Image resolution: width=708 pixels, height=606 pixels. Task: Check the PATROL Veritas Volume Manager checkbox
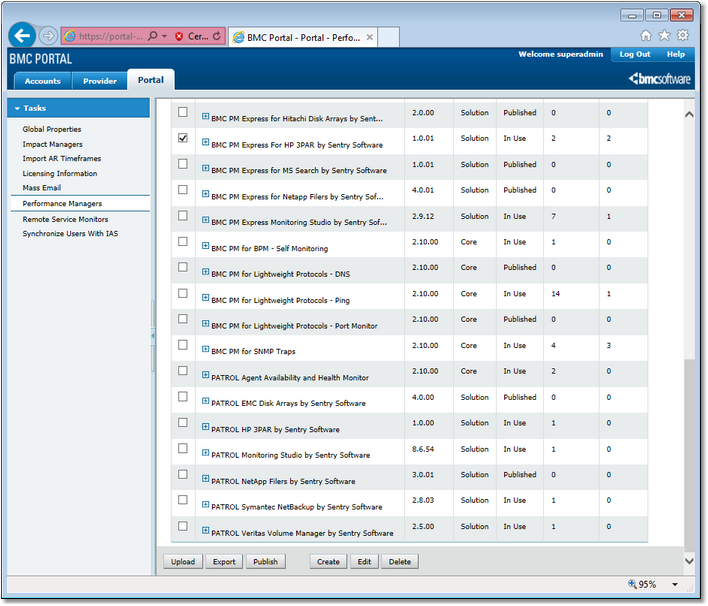183,526
